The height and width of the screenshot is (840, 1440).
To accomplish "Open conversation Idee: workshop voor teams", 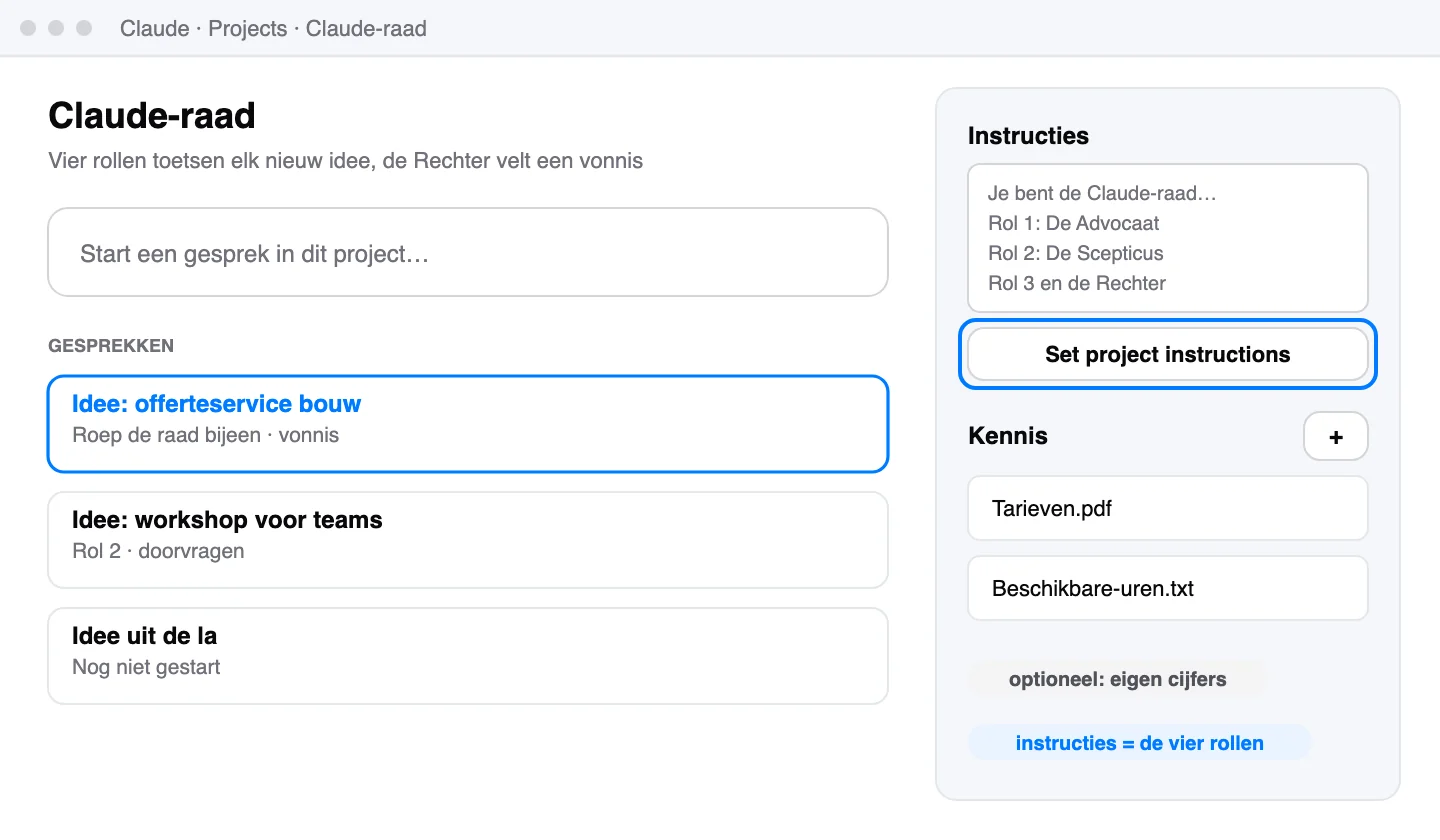I will pyautogui.click(x=468, y=540).
